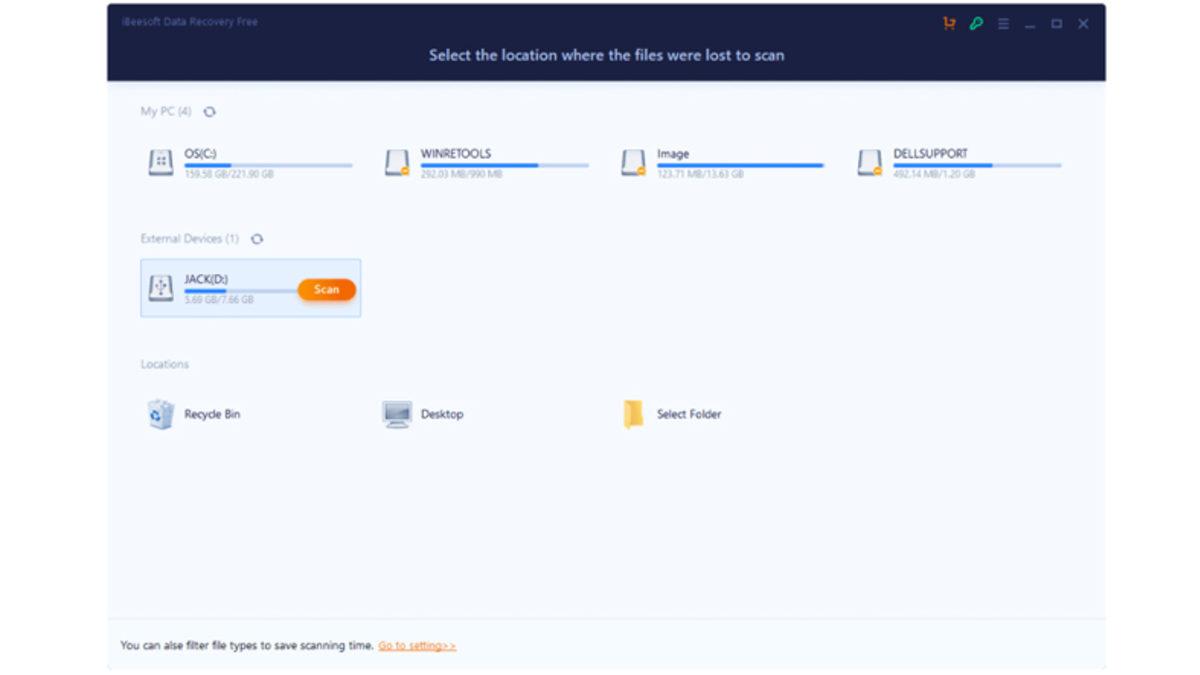Screen dimensions: 1200x675
Task: Click the WINRETOOLS drive icon
Action: point(396,161)
